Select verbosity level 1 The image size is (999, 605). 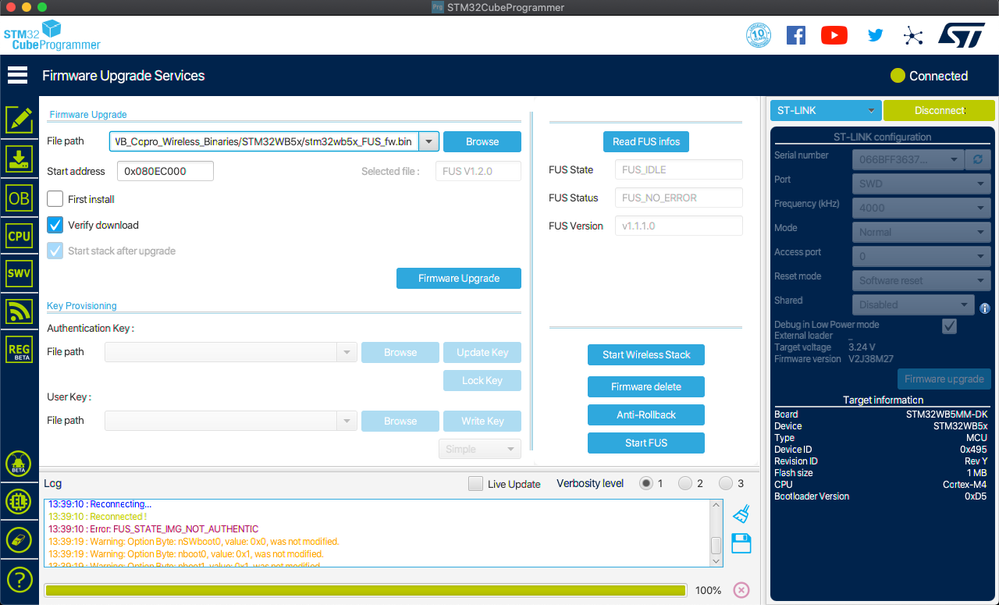646,483
